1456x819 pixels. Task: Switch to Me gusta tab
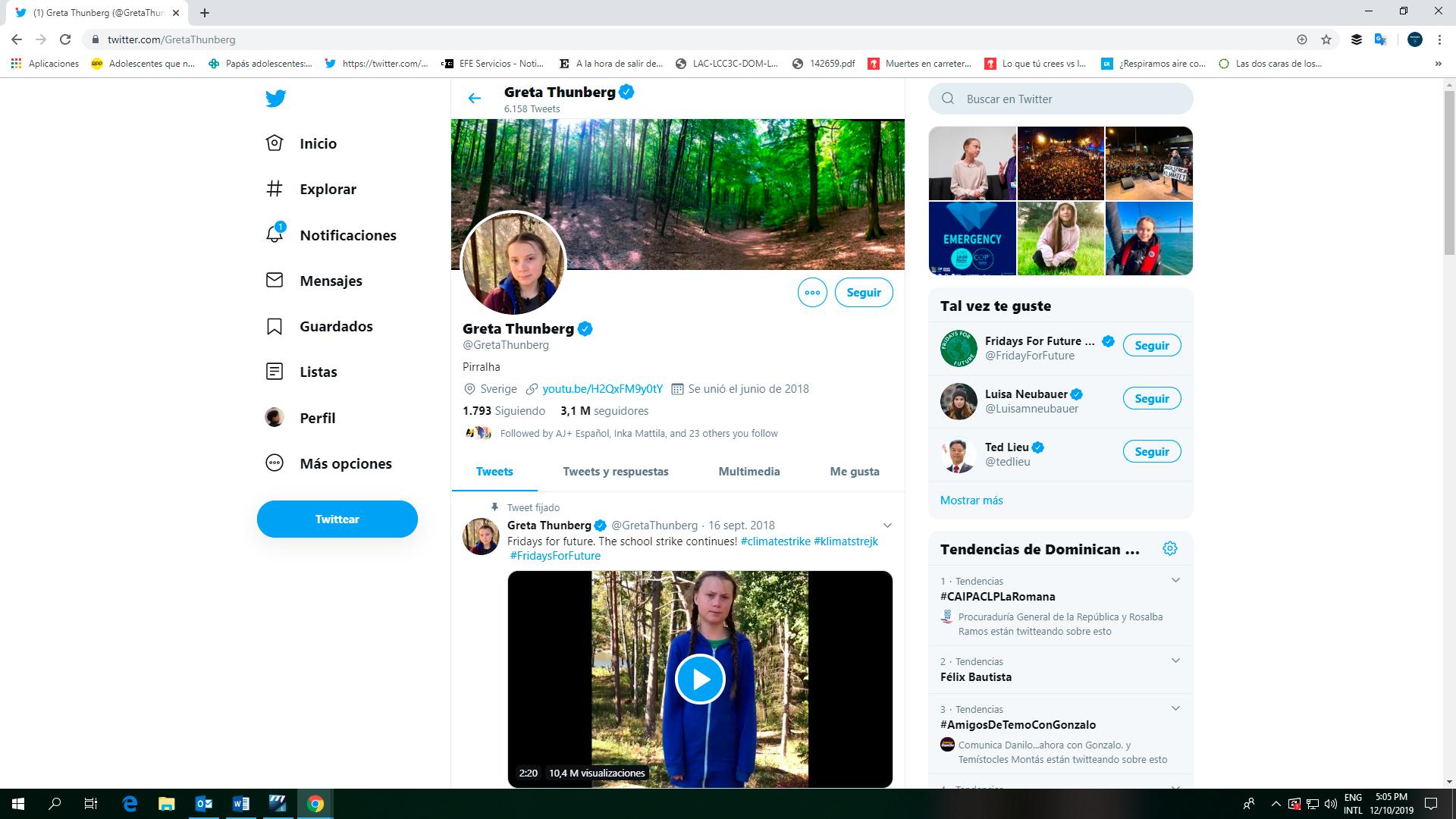coord(855,472)
